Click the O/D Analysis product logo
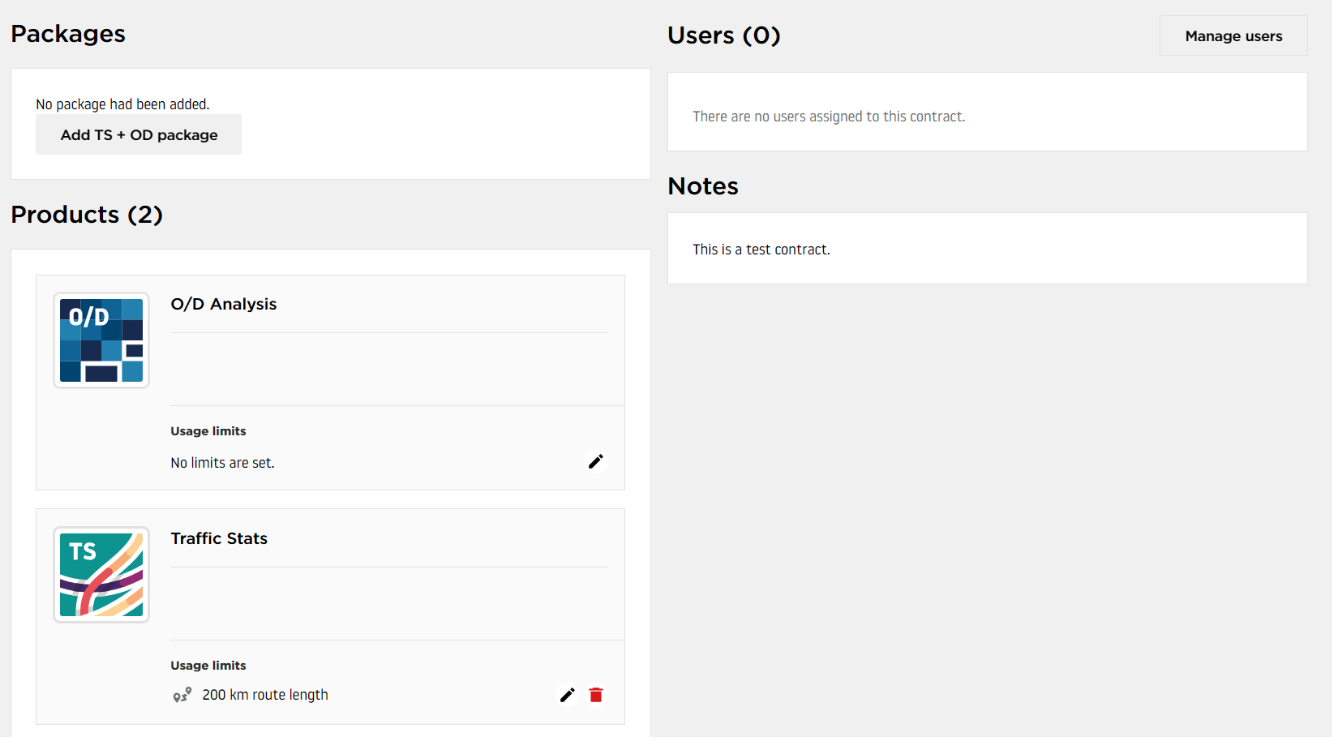 (x=101, y=340)
